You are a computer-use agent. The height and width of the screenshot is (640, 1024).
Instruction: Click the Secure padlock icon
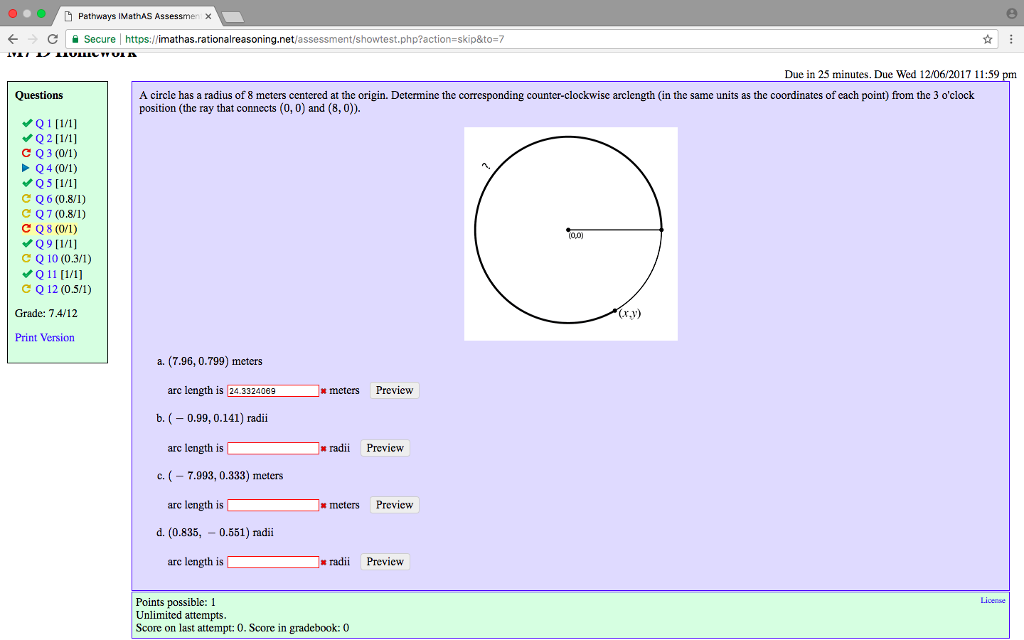[x=75, y=39]
